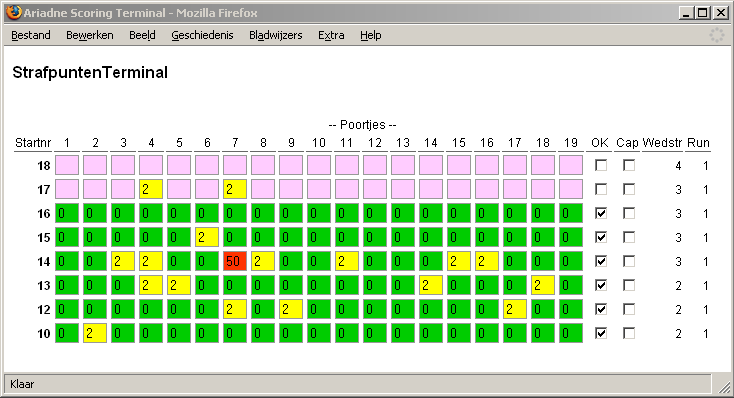This screenshot has width=734, height=398.
Task: Click the yellow gate 17 cell for start 12
Action: 514,309
